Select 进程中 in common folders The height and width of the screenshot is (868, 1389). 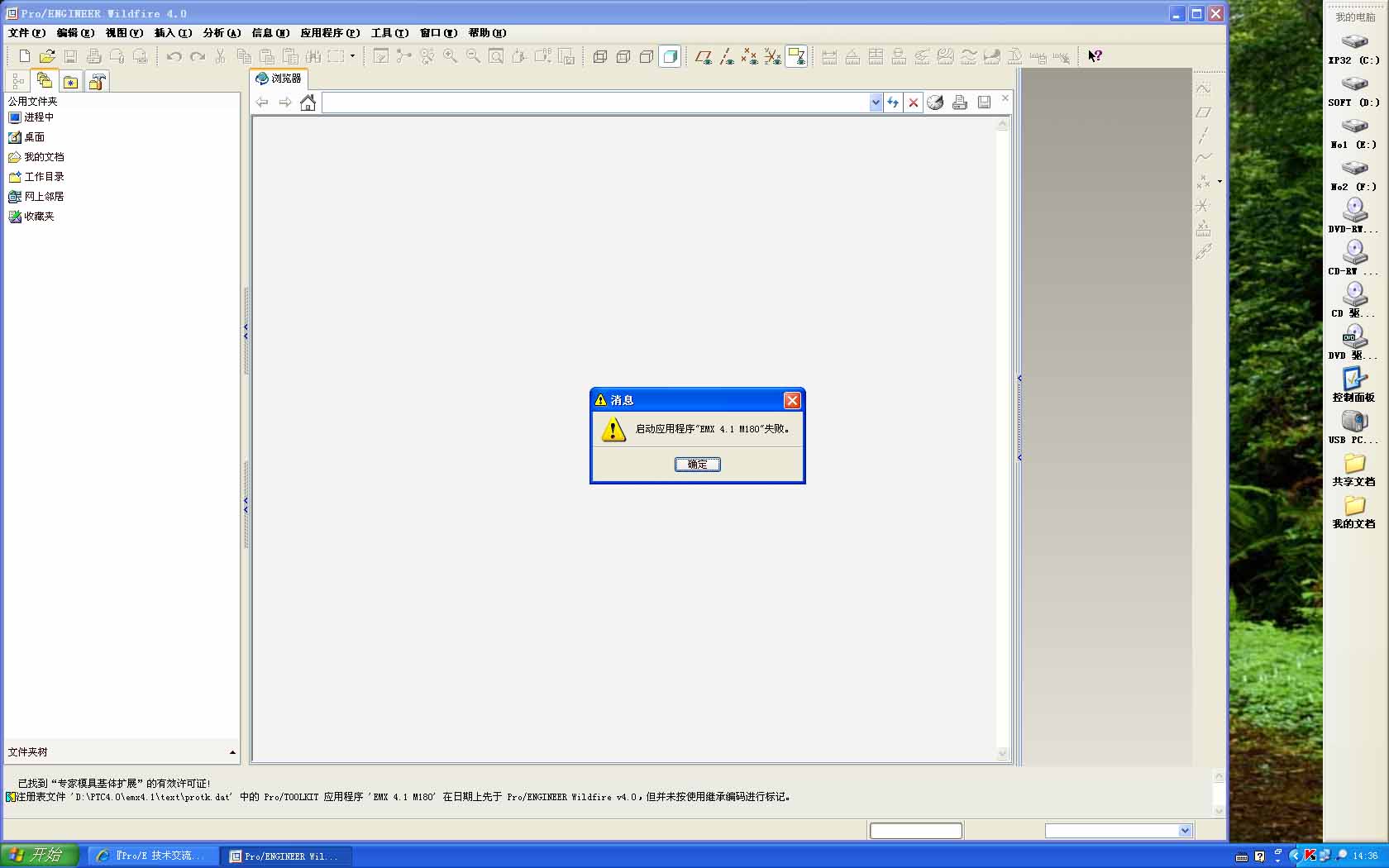(x=31, y=117)
